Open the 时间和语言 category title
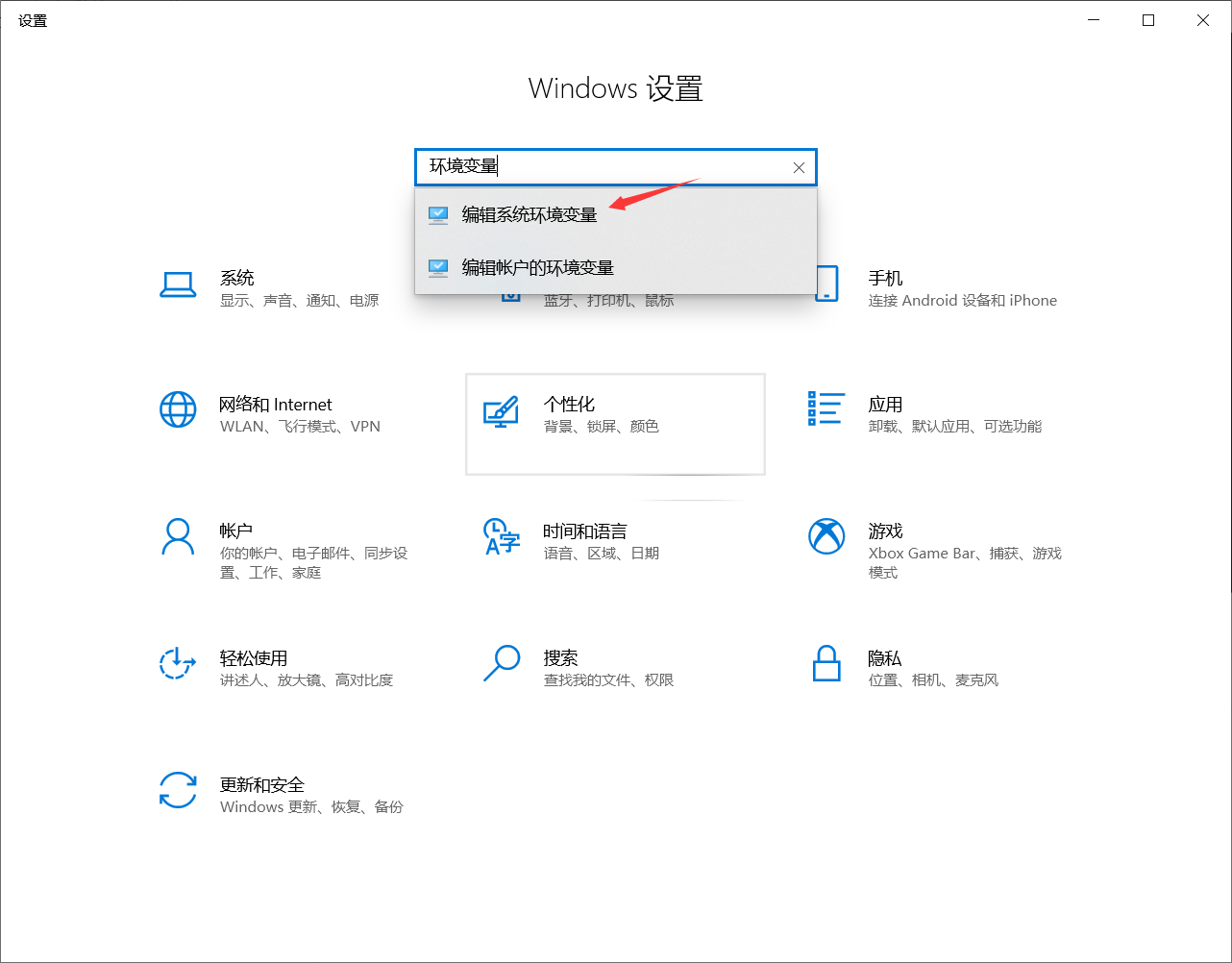 (585, 531)
